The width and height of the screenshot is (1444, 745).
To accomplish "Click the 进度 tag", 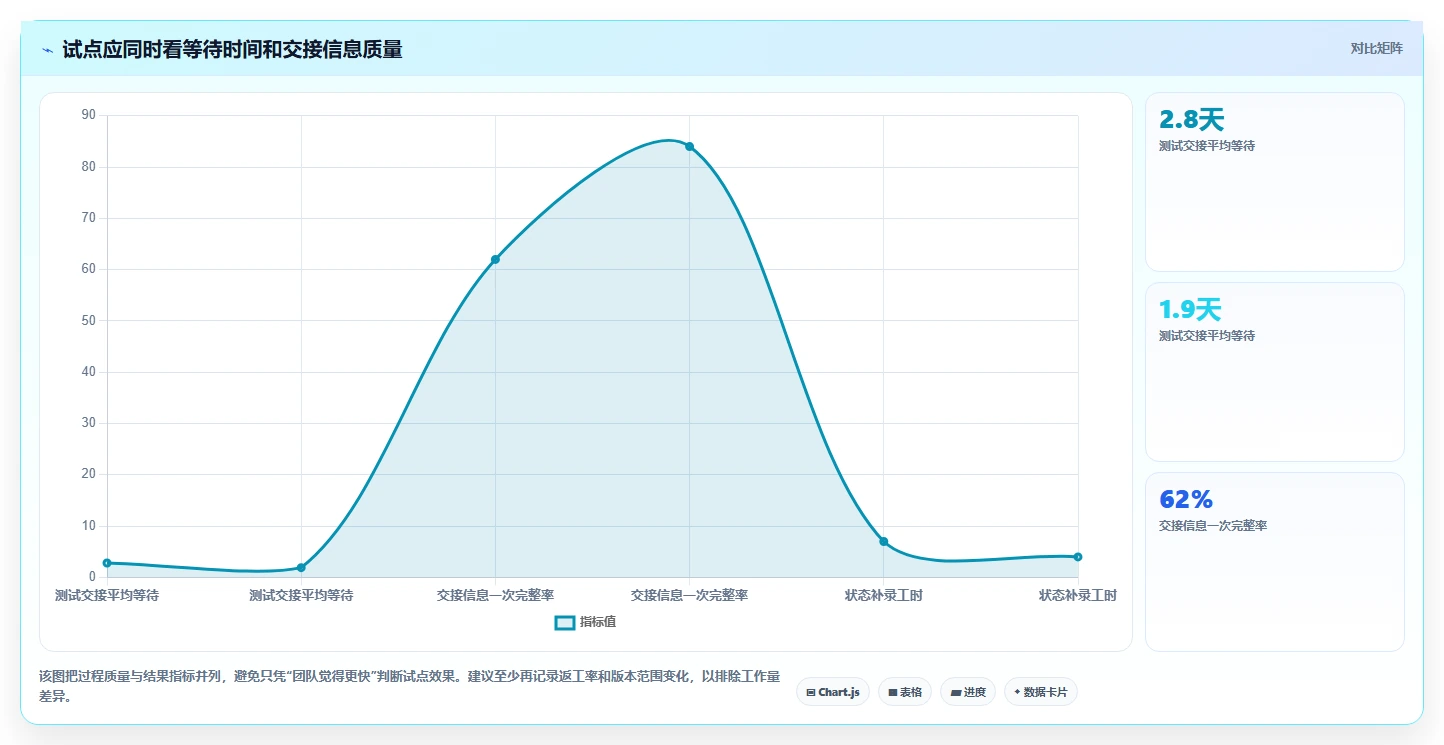I will click(968, 692).
